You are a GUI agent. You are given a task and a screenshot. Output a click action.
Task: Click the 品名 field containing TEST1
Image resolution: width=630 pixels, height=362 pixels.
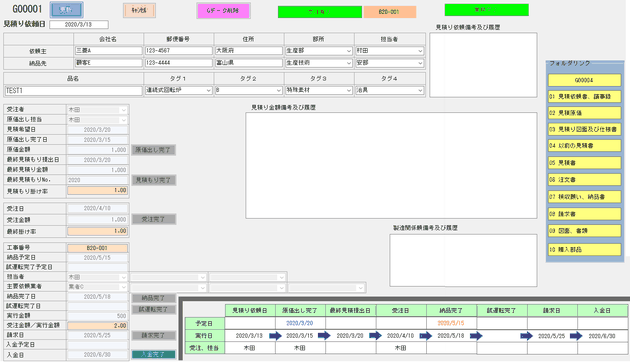(x=74, y=91)
